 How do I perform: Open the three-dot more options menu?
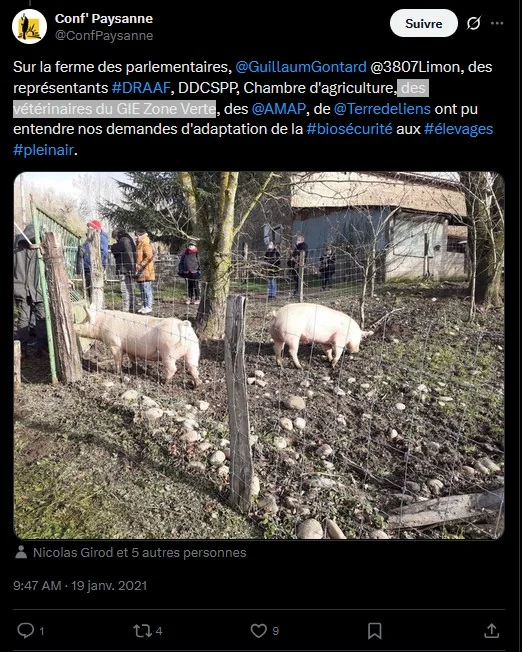pos(497,23)
